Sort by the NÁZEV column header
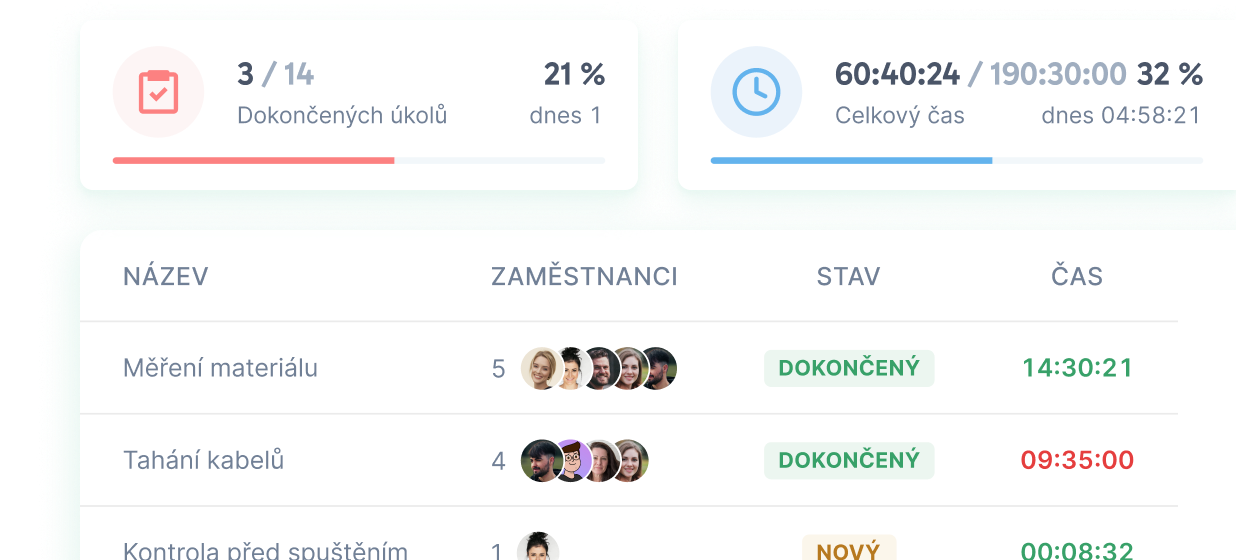Screen dimensions: 1236x560 [x=166, y=277]
